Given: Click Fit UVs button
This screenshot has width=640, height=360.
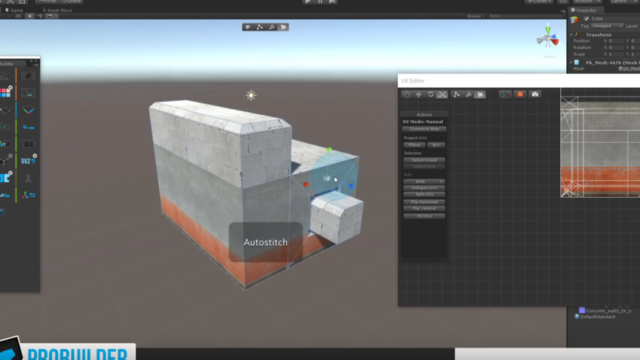Looking at the screenshot, I should [424, 216].
